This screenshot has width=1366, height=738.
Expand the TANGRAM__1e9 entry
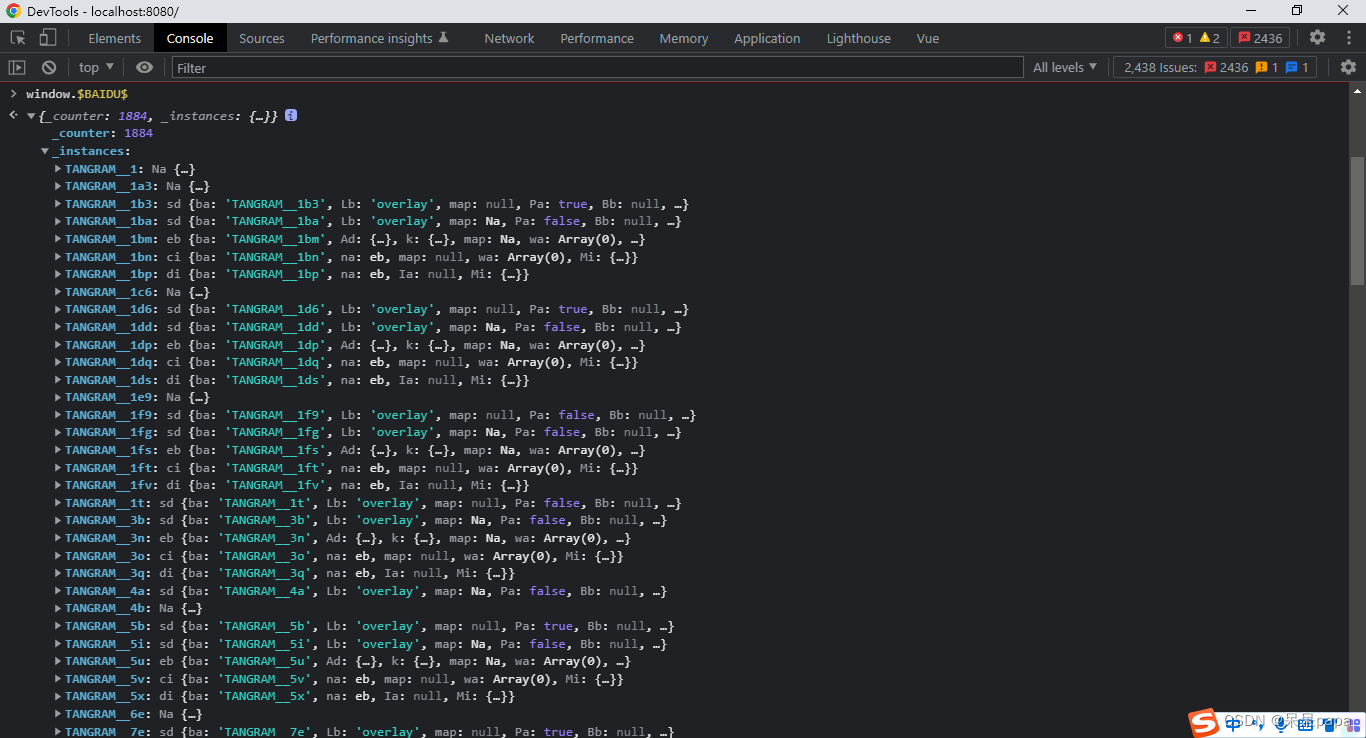click(x=58, y=397)
